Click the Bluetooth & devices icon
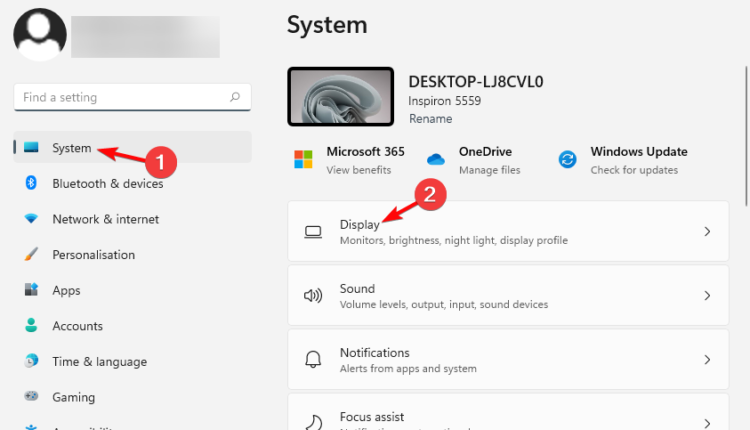The height and width of the screenshot is (430, 750). 31,183
